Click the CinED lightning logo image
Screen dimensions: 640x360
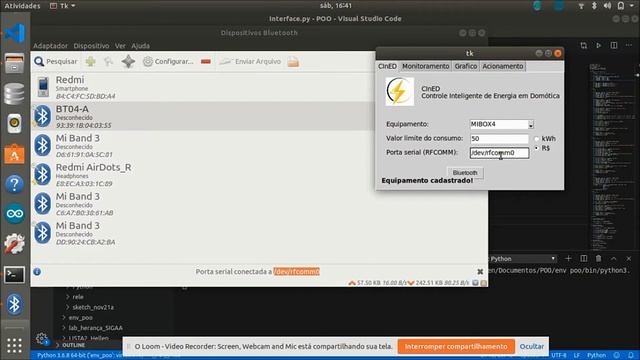(x=399, y=92)
